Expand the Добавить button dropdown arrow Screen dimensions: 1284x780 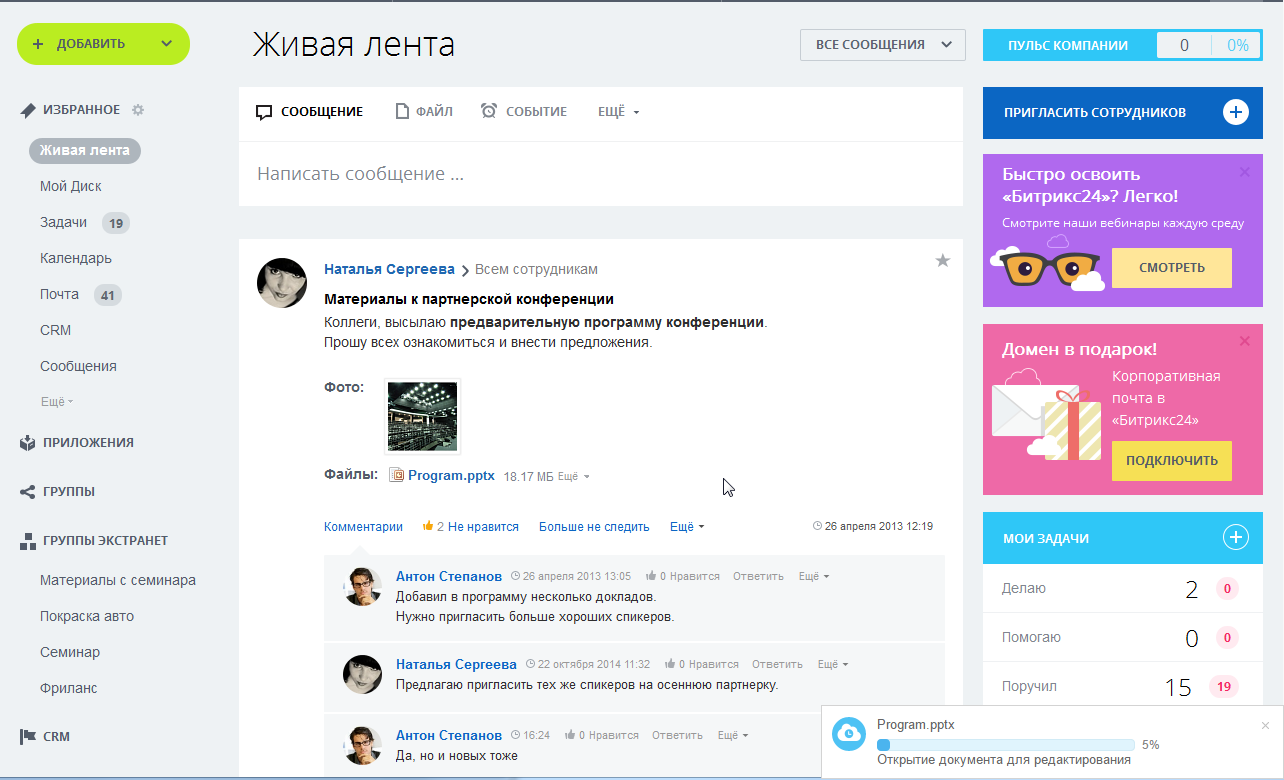(166, 44)
